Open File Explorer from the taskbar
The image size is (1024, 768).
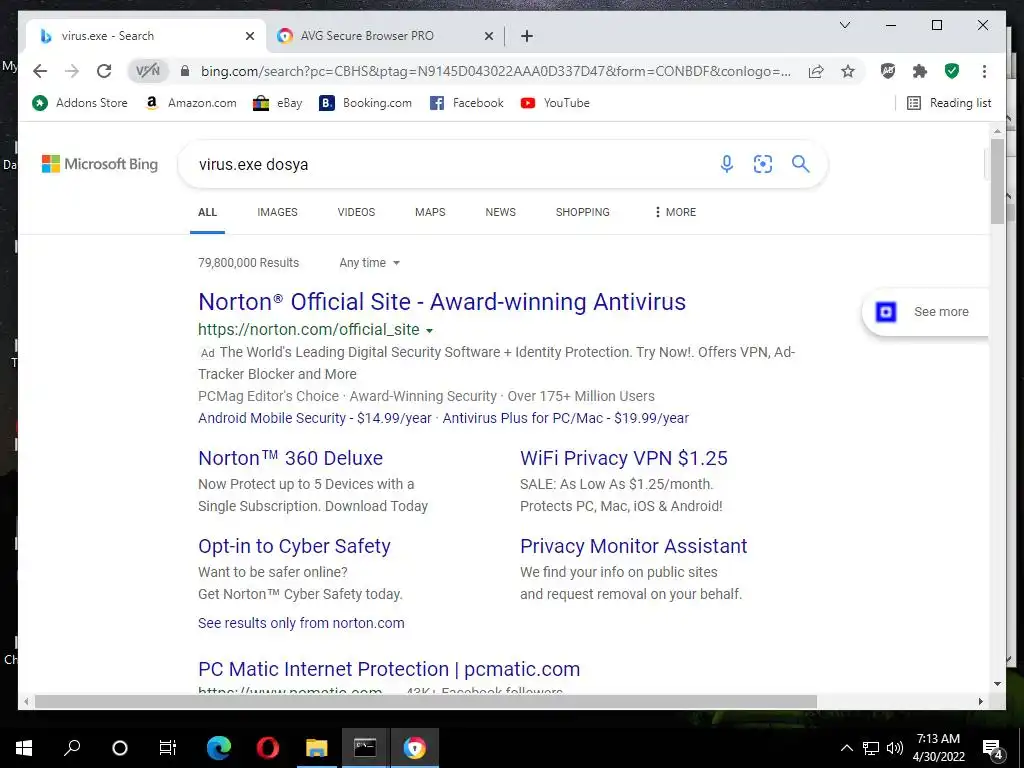317,748
